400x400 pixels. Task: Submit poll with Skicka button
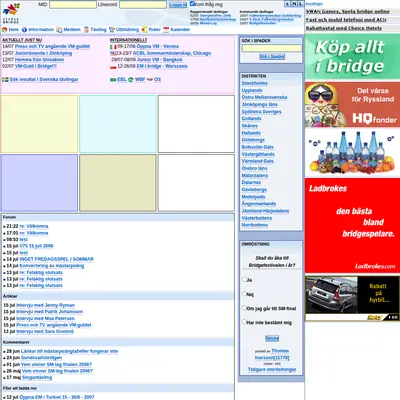(x=272, y=338)
